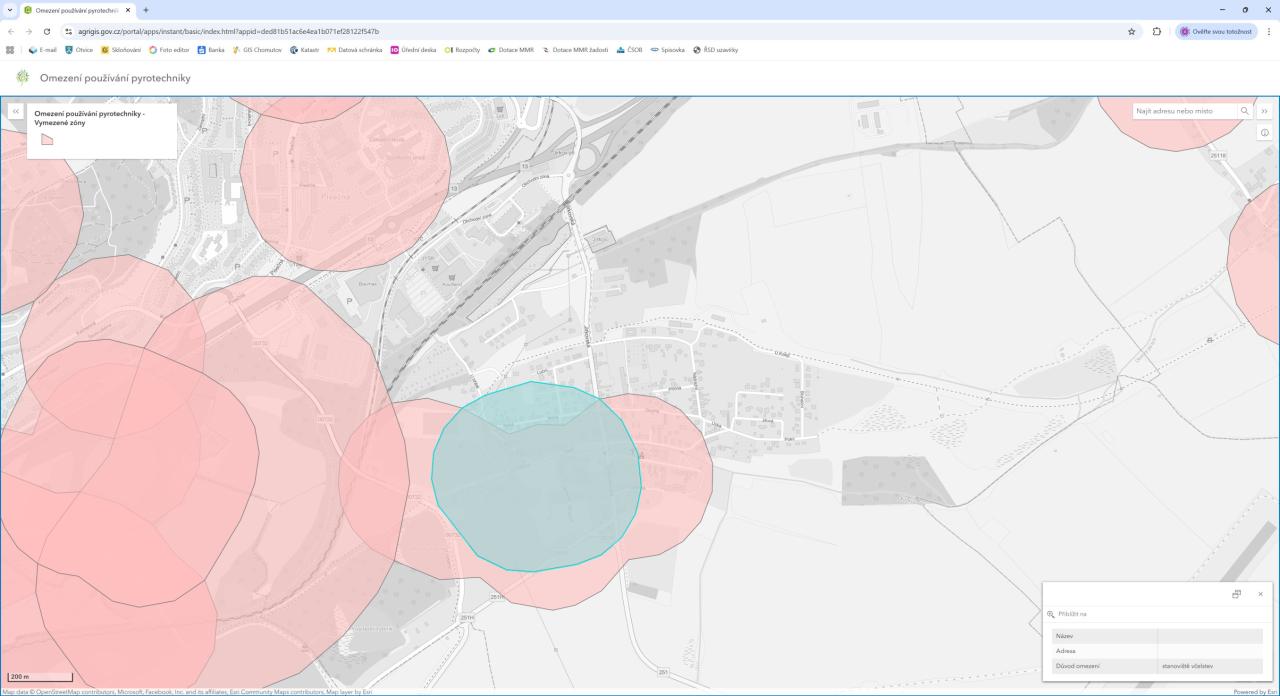
Task: Click the search magnifier icon in the map
Action: click(x=1245, y=111)
